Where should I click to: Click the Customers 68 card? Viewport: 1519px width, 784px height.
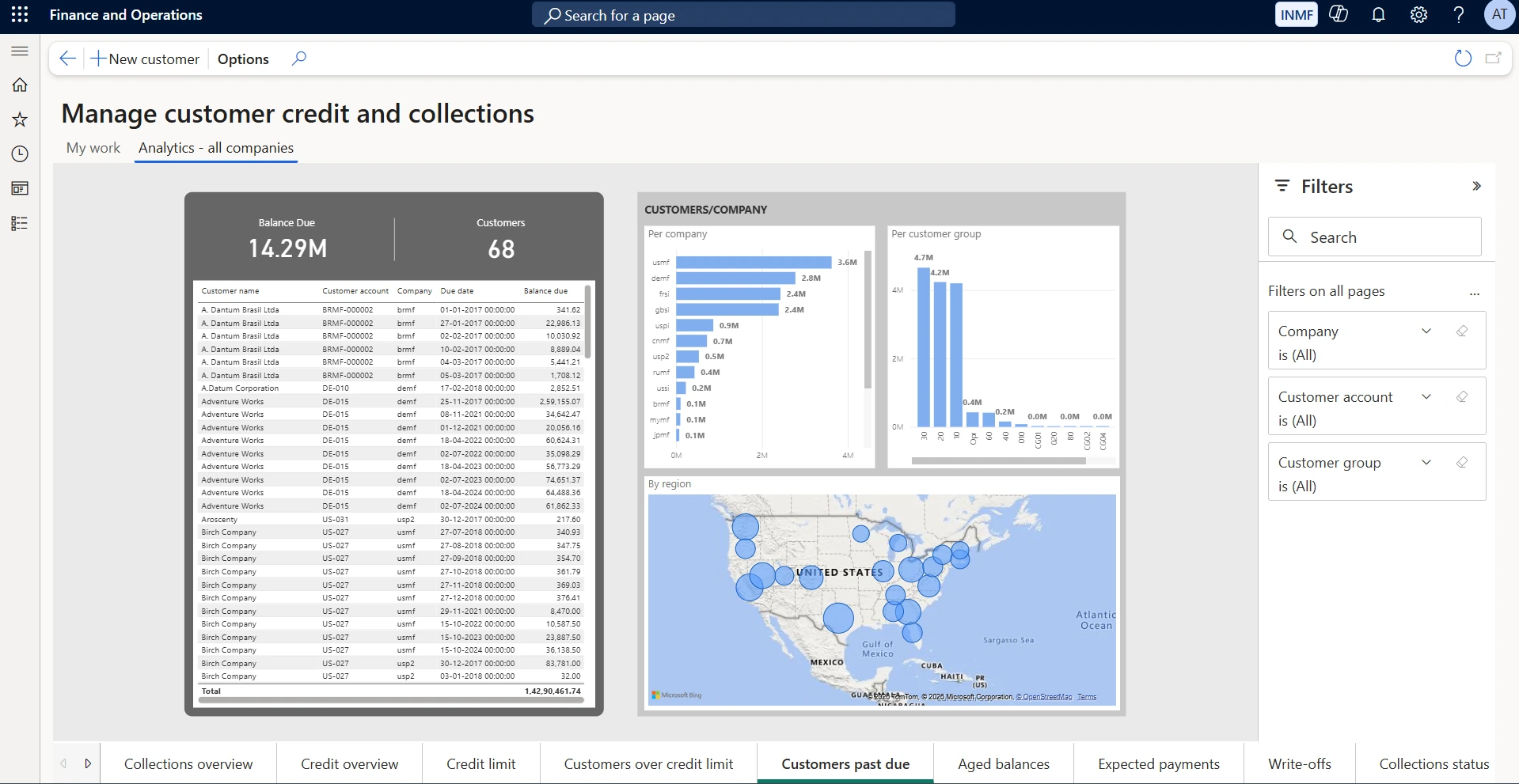pos(501,240)
